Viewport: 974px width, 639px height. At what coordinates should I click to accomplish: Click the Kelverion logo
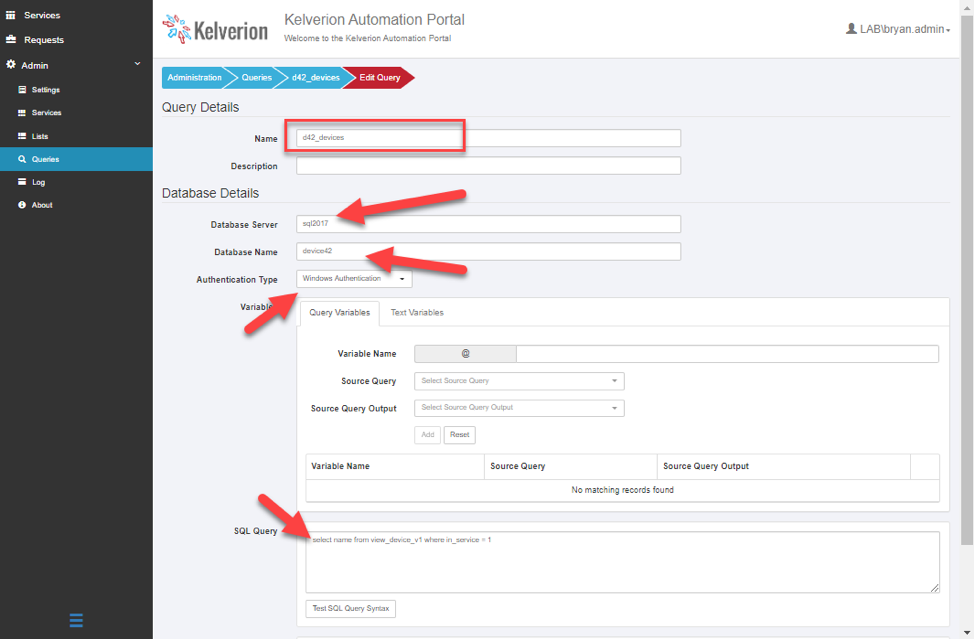point(215,29)
